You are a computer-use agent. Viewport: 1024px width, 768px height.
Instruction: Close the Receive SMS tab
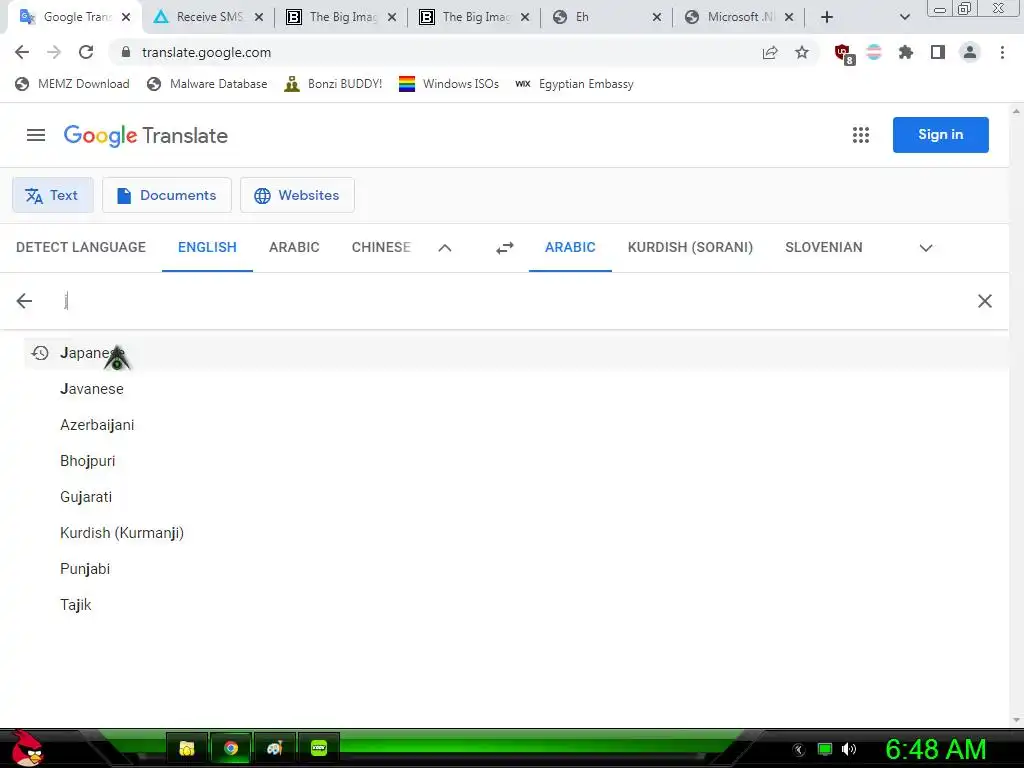259,17
